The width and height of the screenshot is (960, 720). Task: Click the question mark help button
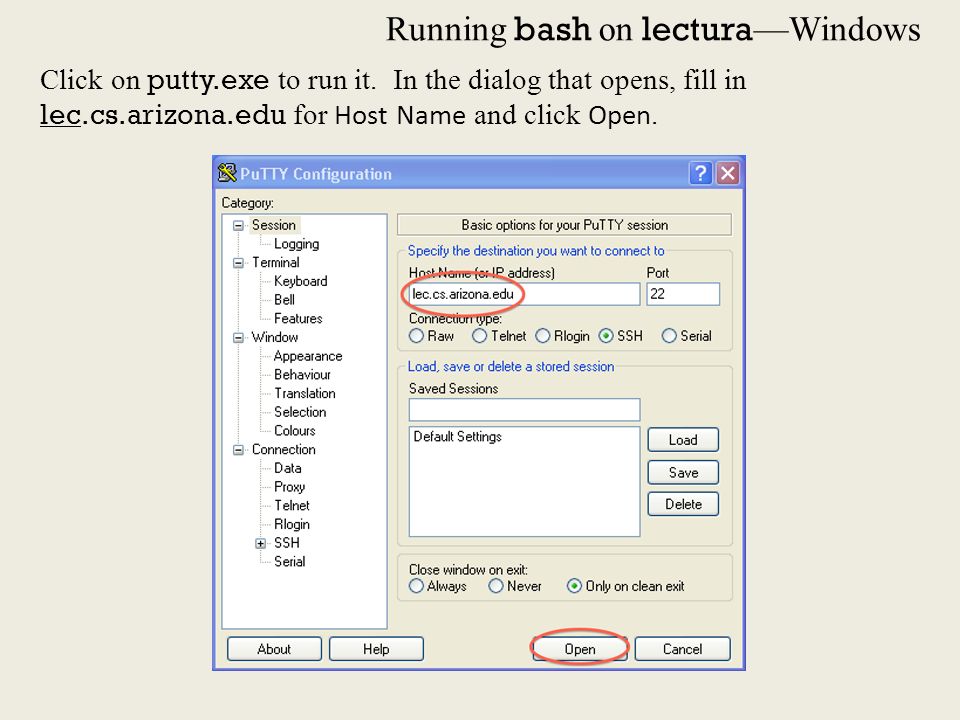[700, 173]
